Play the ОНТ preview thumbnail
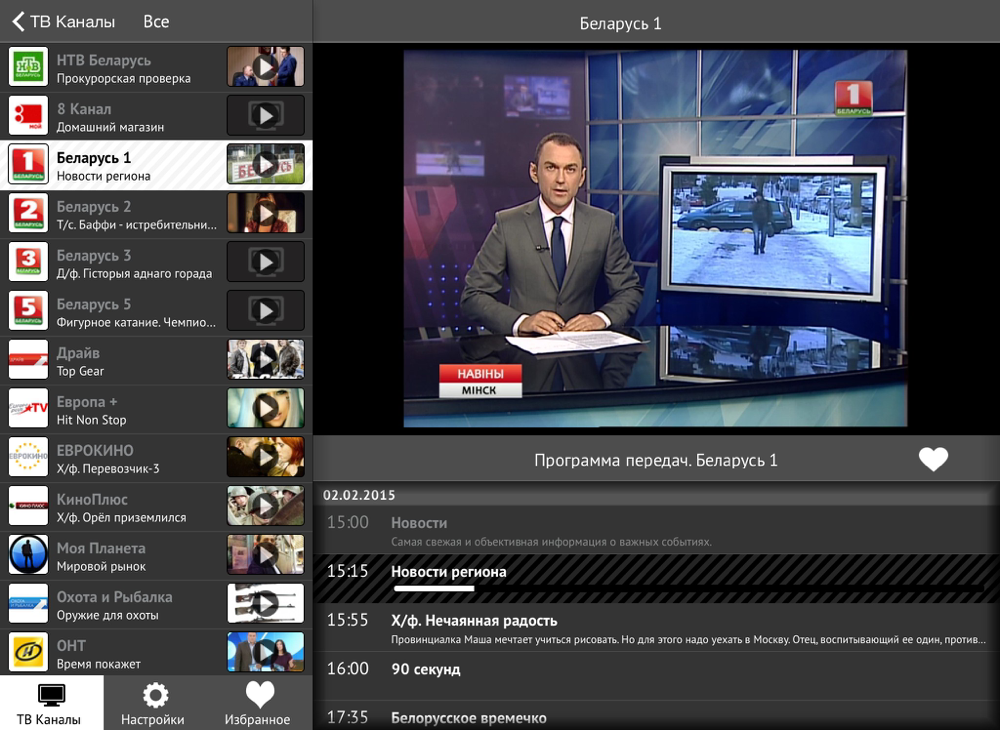 (x=266, y=652)
